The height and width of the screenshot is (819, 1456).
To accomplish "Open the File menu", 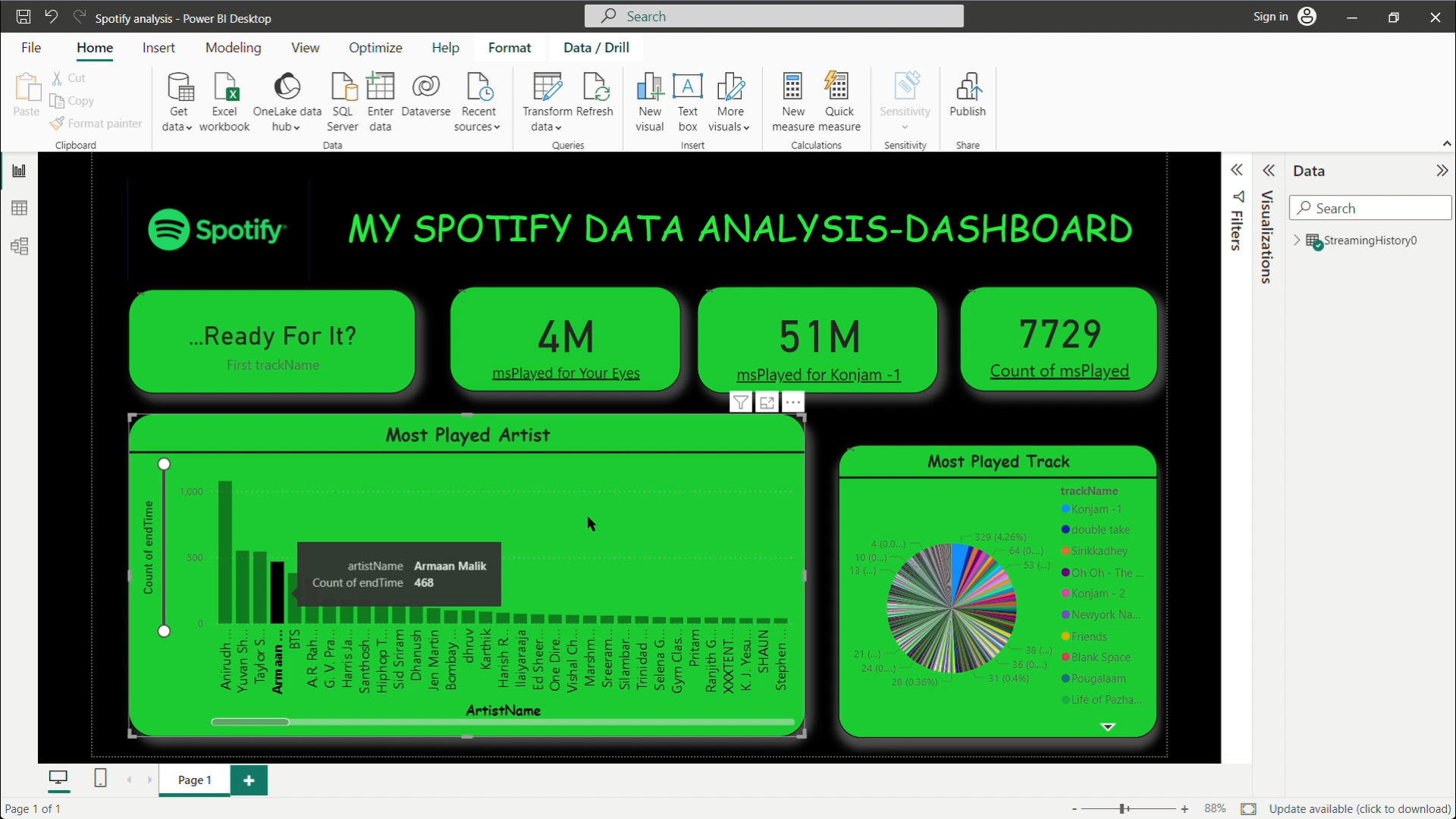I will click(31, 48).
